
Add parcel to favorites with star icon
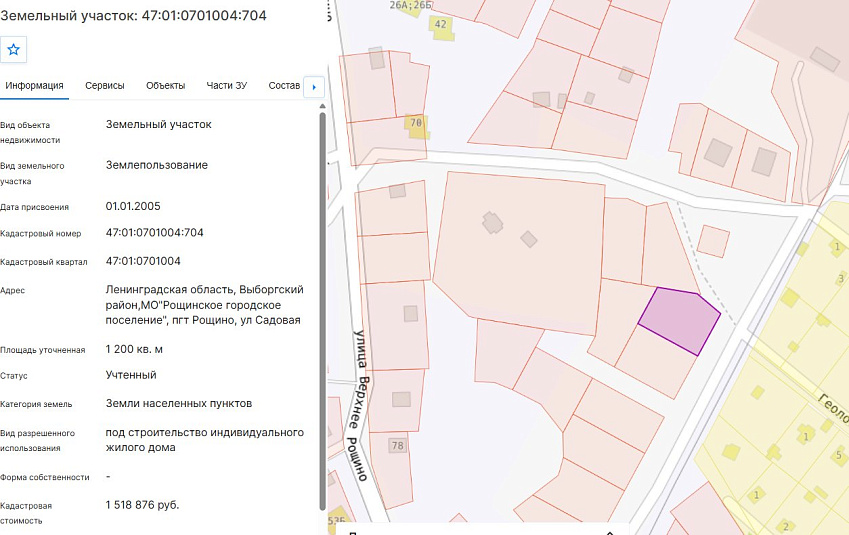point(14,50)
